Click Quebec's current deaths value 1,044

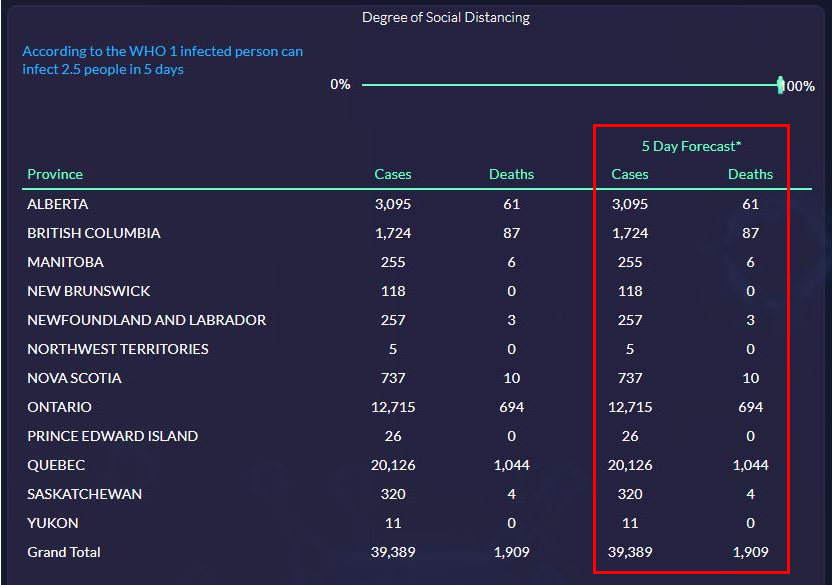(512, 465)
